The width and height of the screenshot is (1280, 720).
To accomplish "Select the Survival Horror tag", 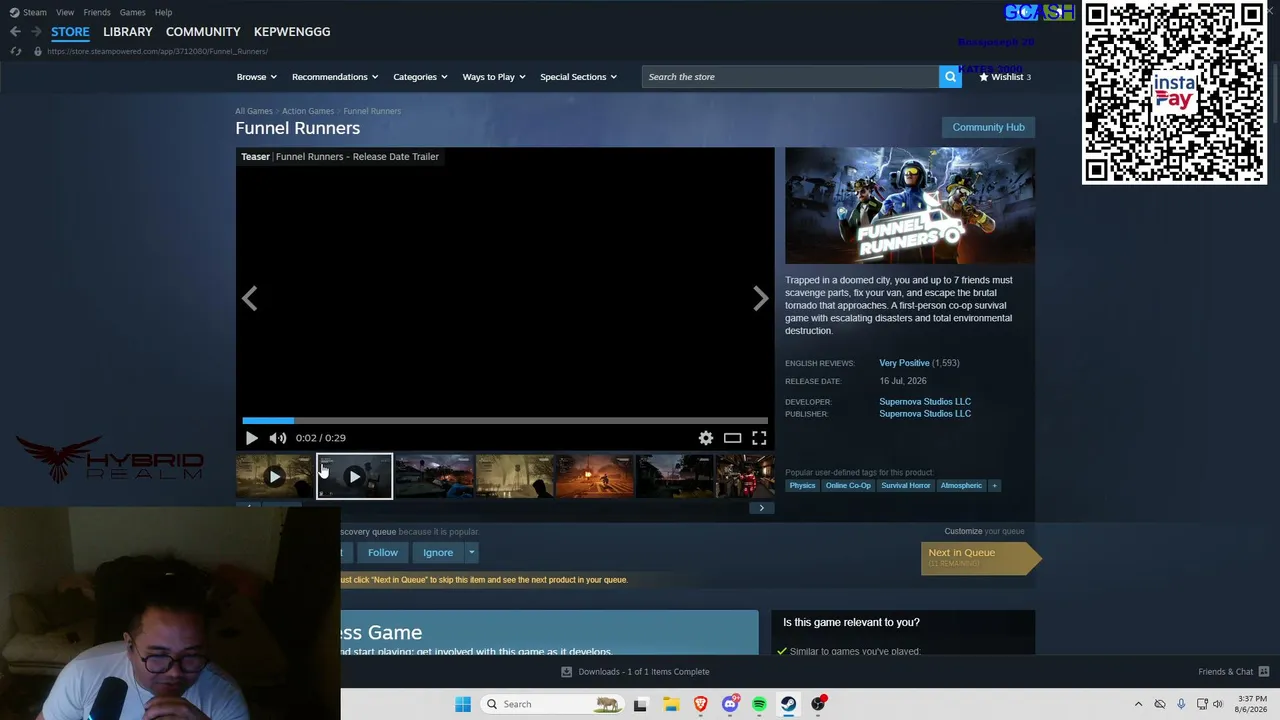I will tap(906, 486).
